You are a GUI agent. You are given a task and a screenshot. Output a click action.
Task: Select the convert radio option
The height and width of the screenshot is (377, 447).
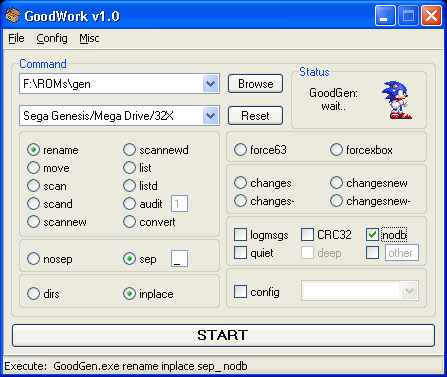(x=129, y=222)
